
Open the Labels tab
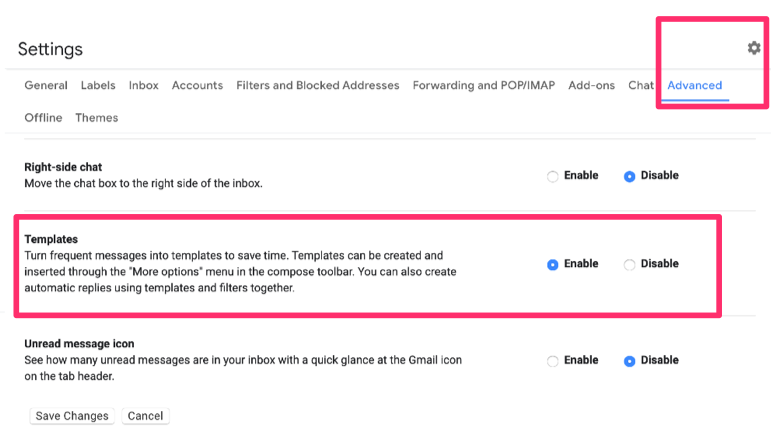click(98, 85)
